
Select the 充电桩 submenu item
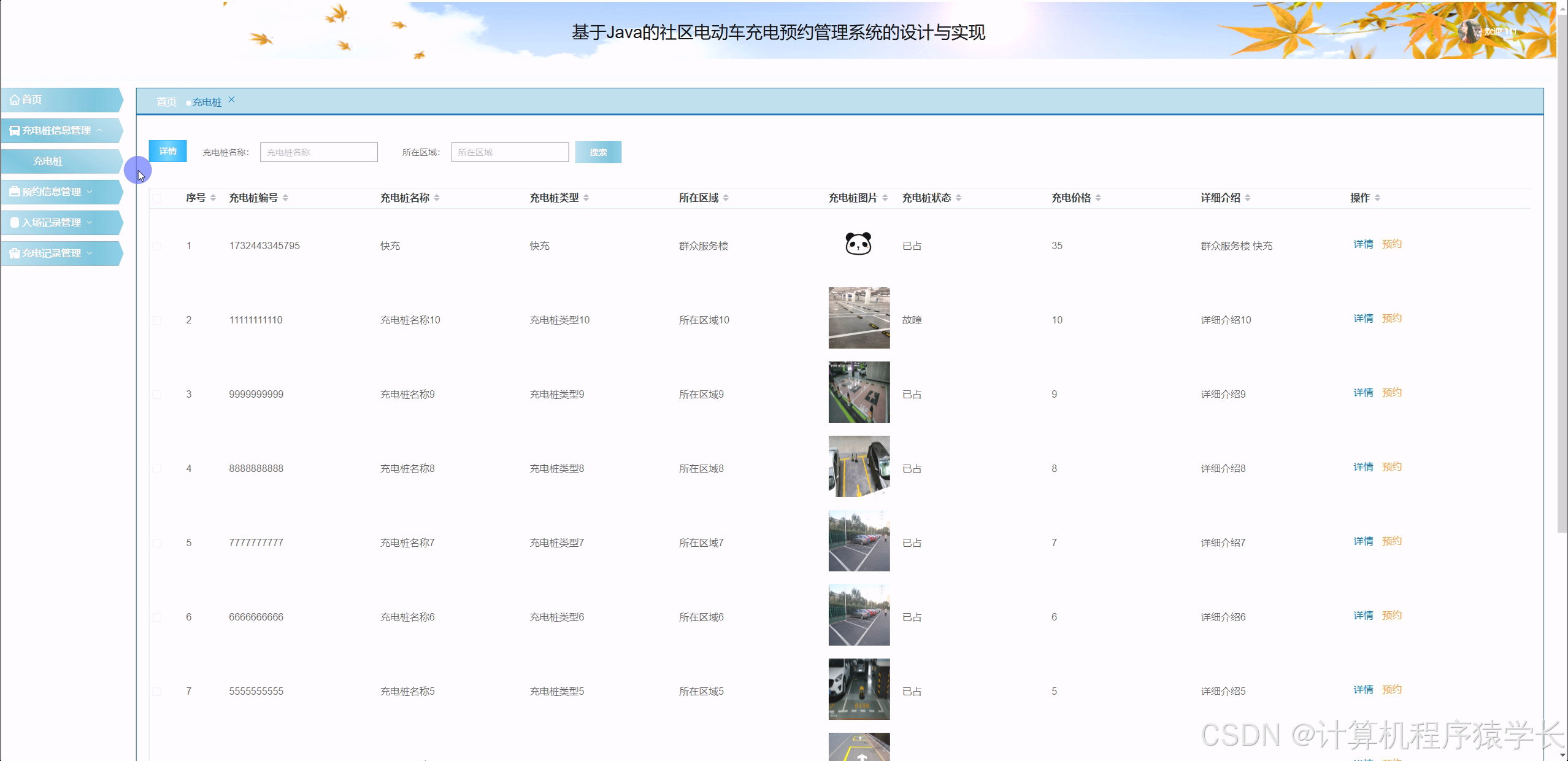pos(48,161)
